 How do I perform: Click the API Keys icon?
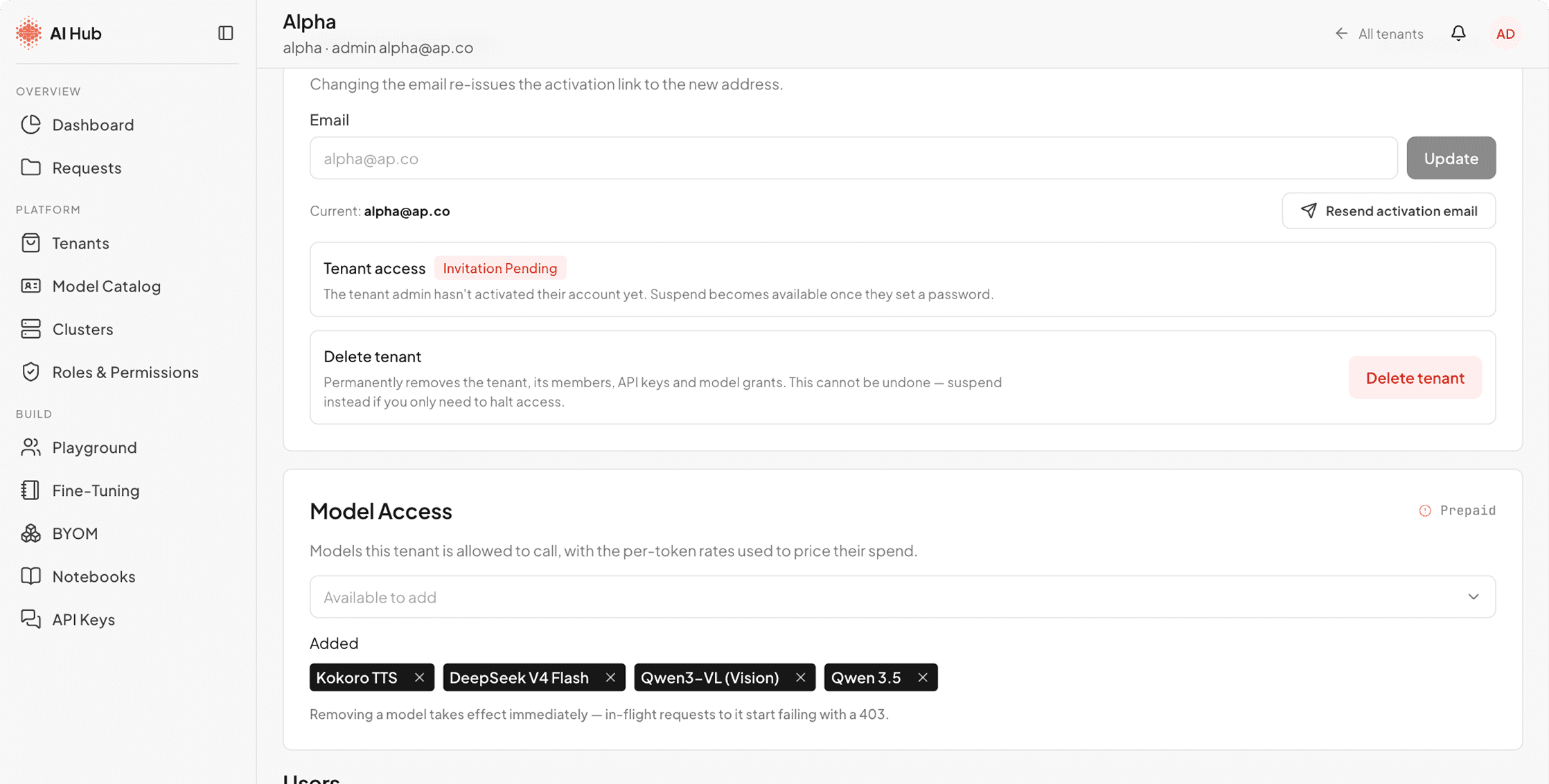click(x=30, y=619)
